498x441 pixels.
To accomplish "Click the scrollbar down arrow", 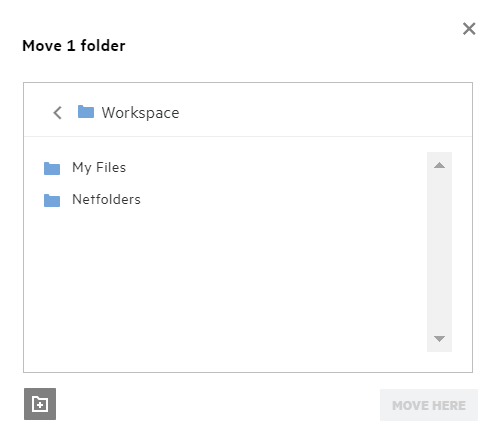I will coord(439,339).
